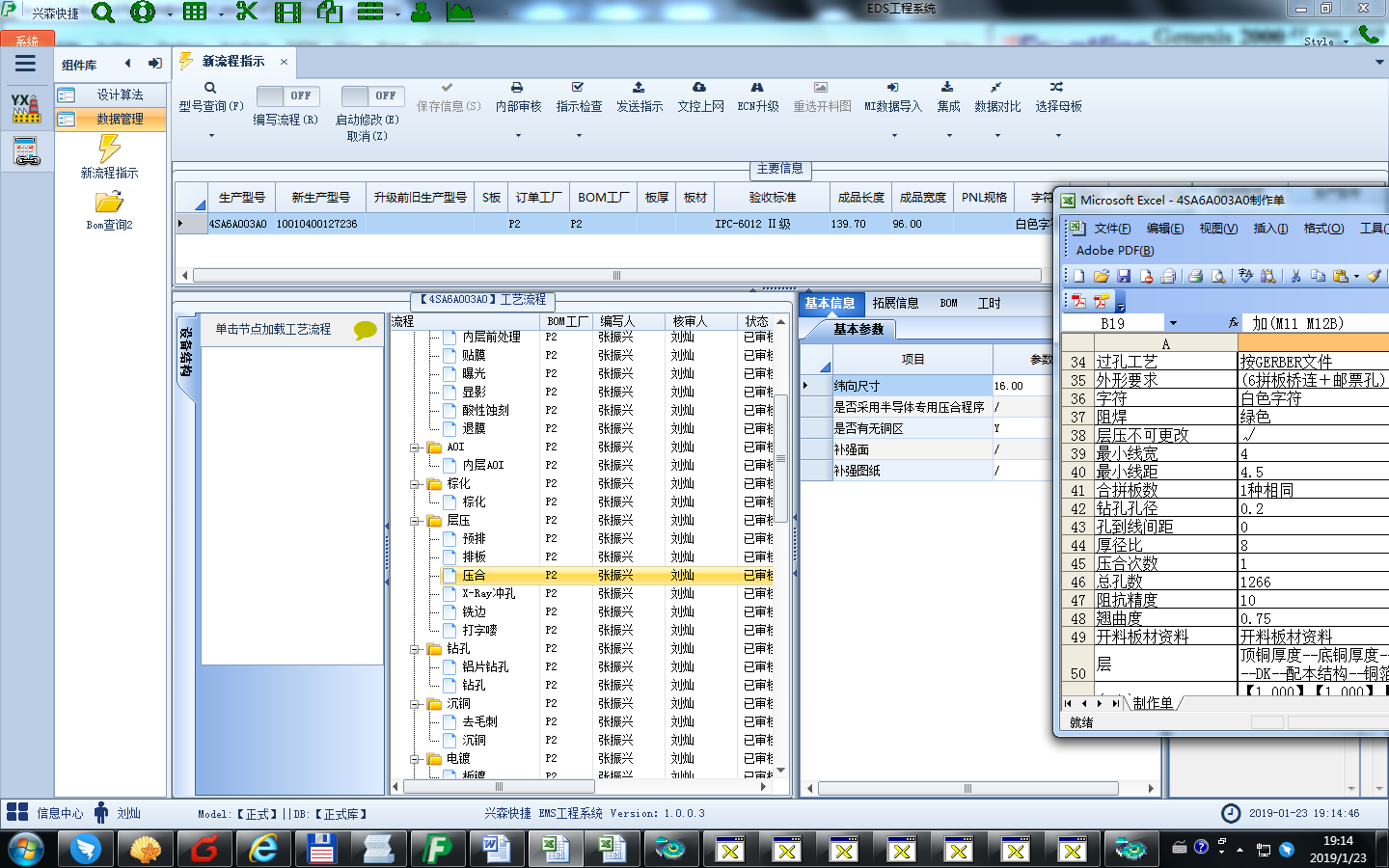Click the green scissors icon
The image size is (1389, 868).
coord(247,12)
